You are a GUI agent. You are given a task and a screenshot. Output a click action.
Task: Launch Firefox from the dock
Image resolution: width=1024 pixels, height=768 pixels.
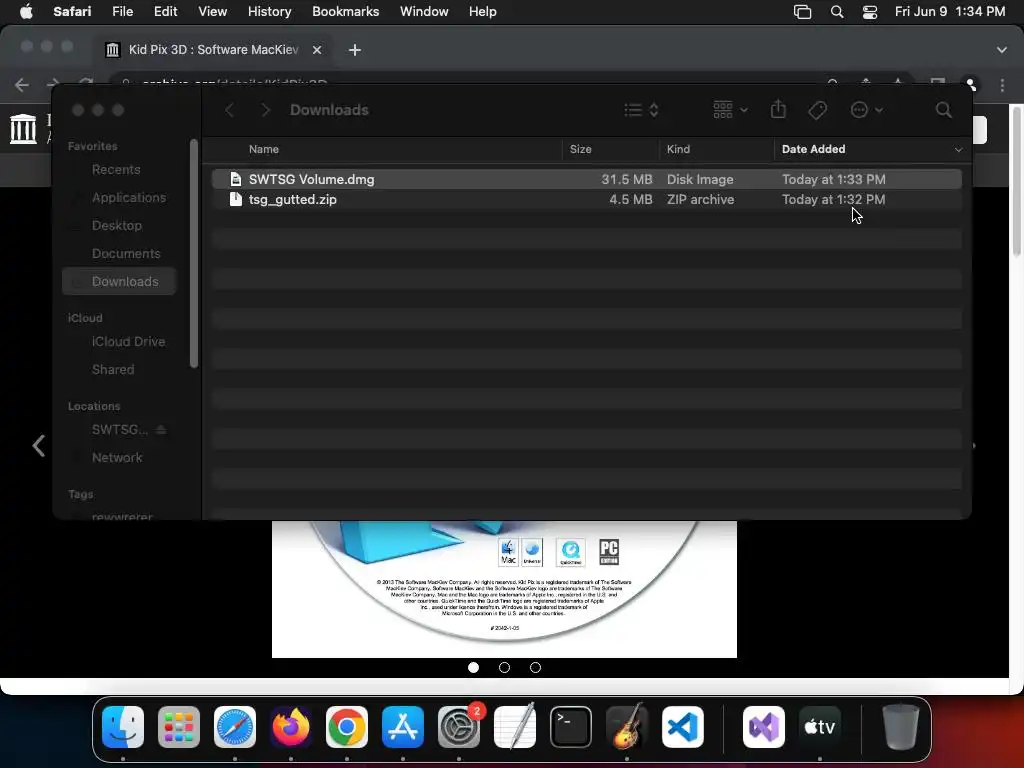291,727
